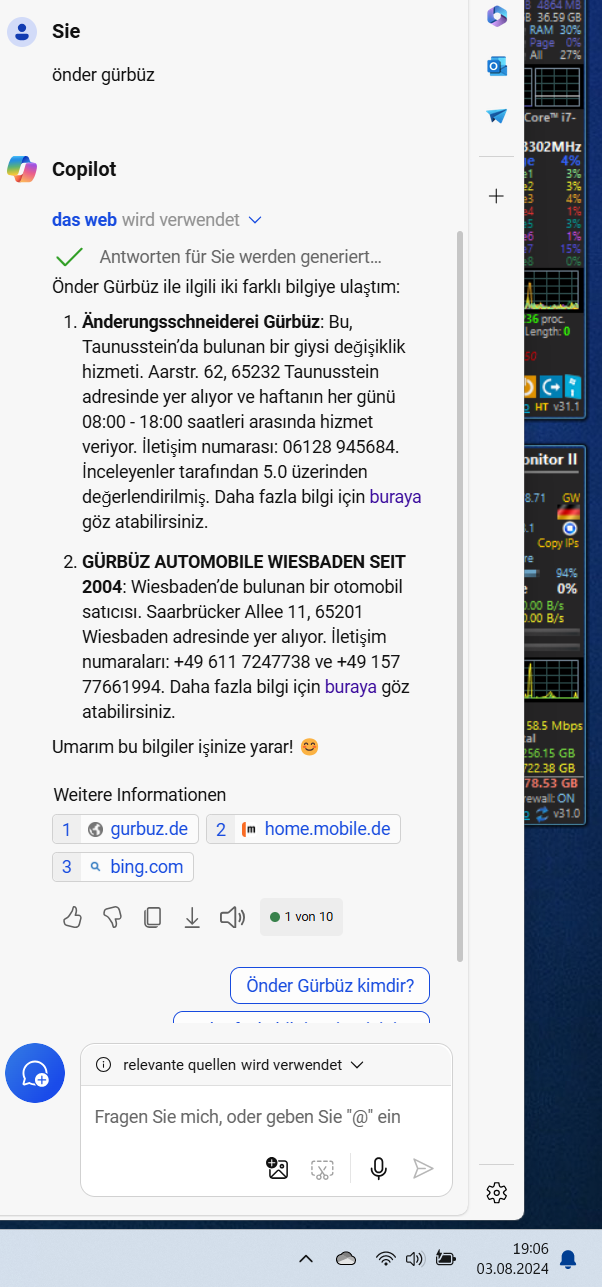This screenshot has height=1287, width=602.
Task: Click the Copilot logo icon
Action: tap(22, 169)
